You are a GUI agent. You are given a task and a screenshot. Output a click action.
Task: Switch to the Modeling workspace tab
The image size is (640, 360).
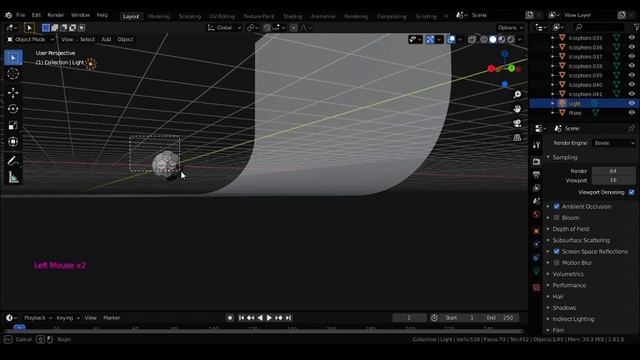click(159, 16)
